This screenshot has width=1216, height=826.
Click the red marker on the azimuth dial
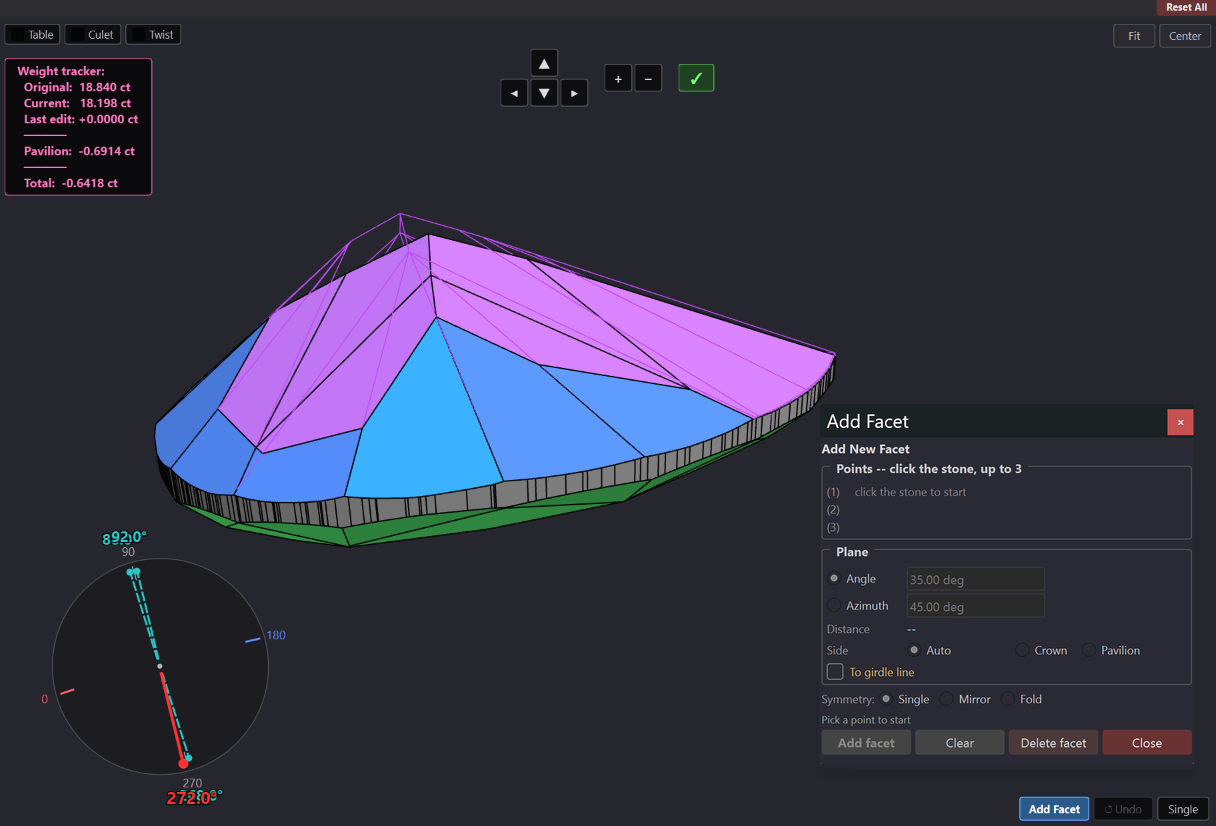pos(183,764)
